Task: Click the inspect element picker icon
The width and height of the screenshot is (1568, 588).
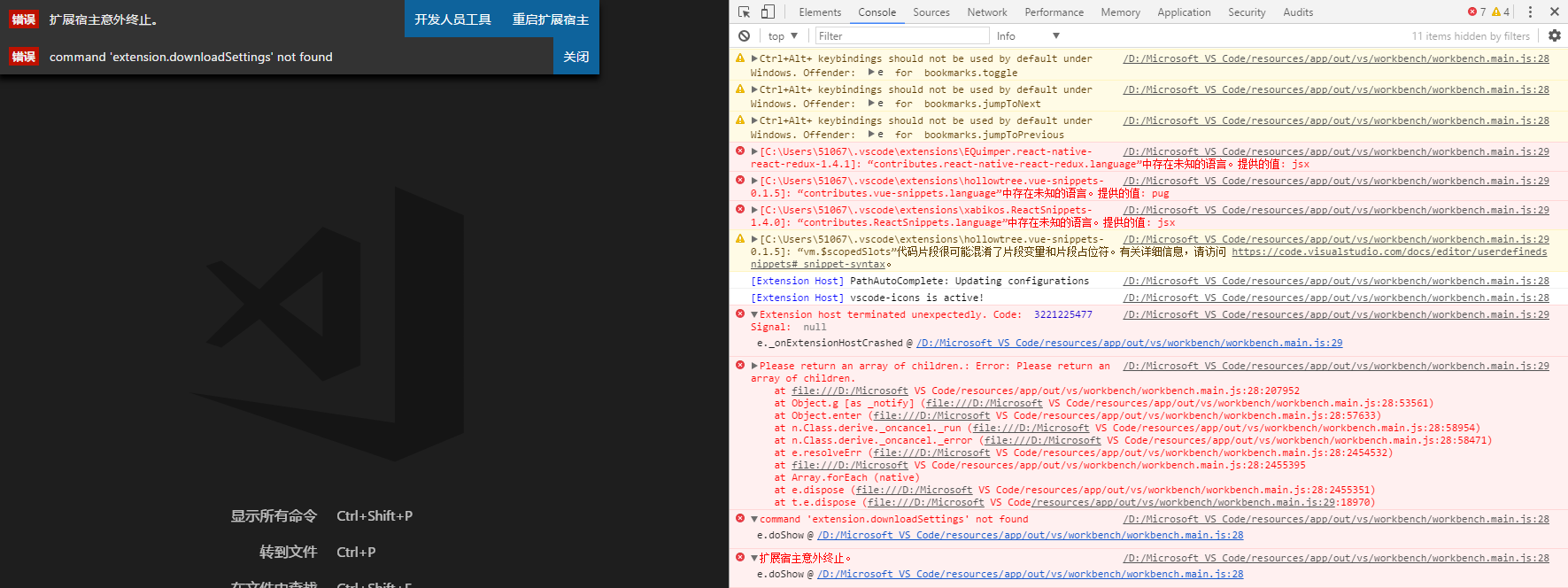Action: [x=744, y=12]
